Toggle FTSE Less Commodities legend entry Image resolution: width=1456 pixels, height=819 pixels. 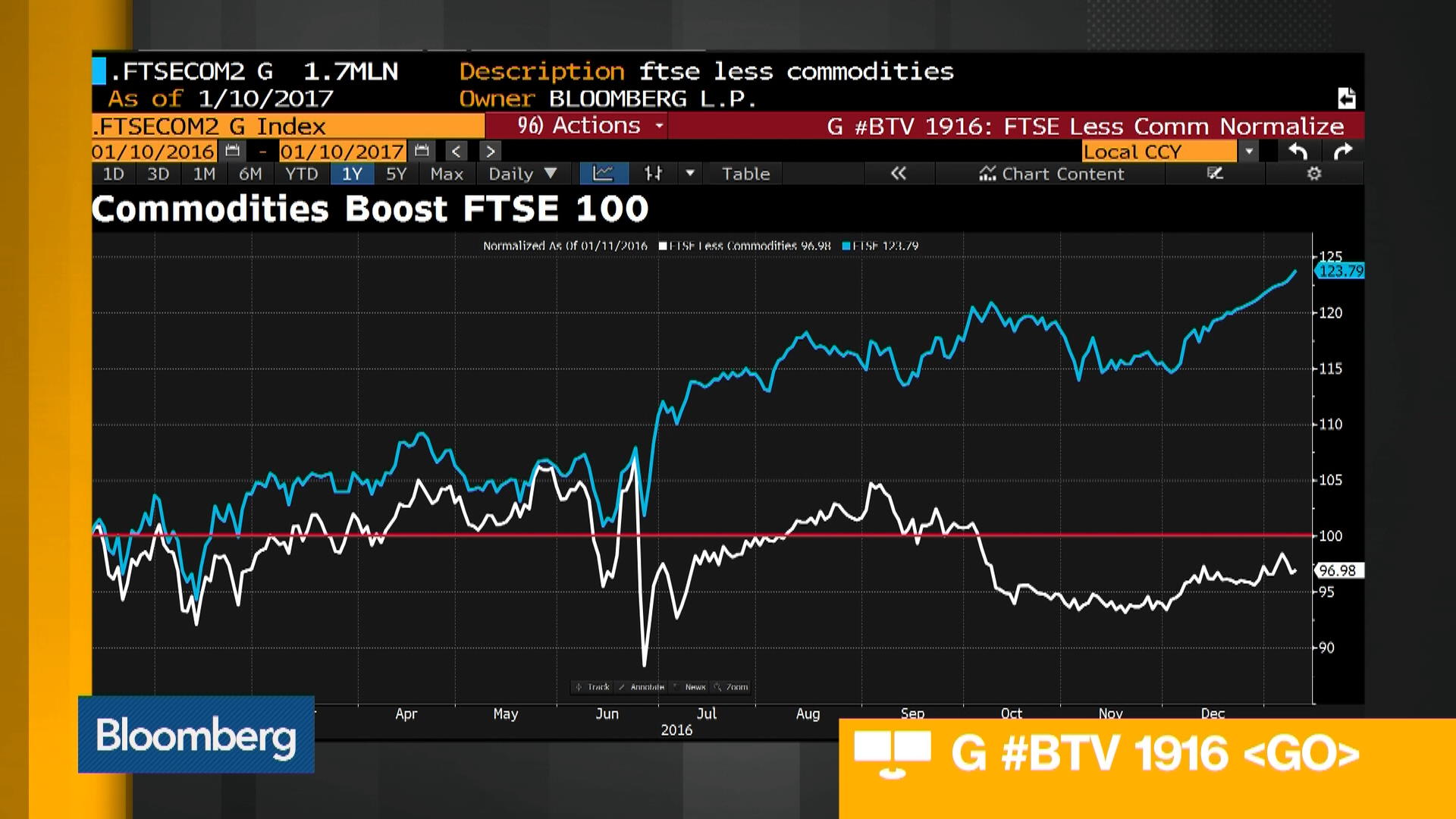click(x=745, y=246)
